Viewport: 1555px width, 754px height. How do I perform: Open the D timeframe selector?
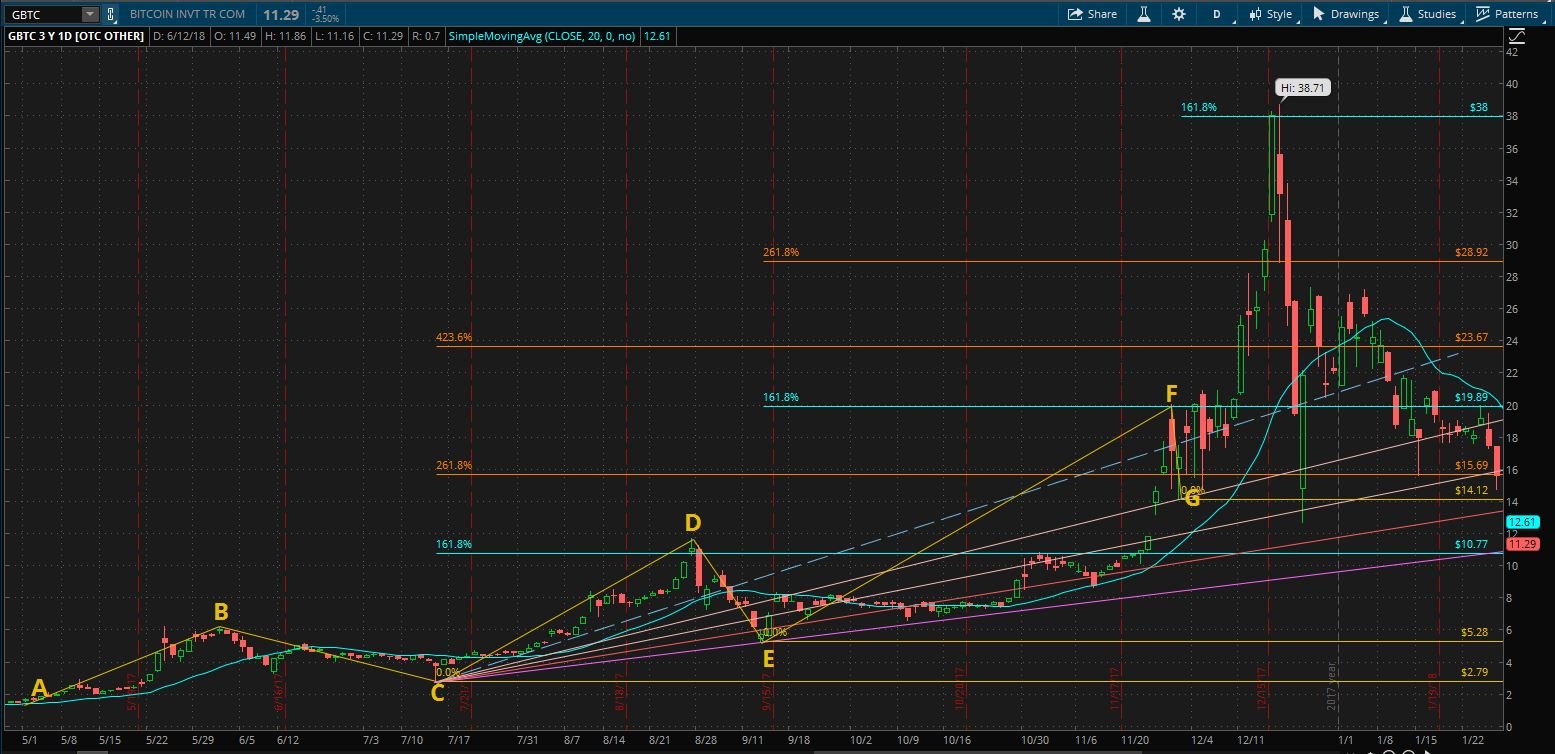click(x=1217, y=14)
